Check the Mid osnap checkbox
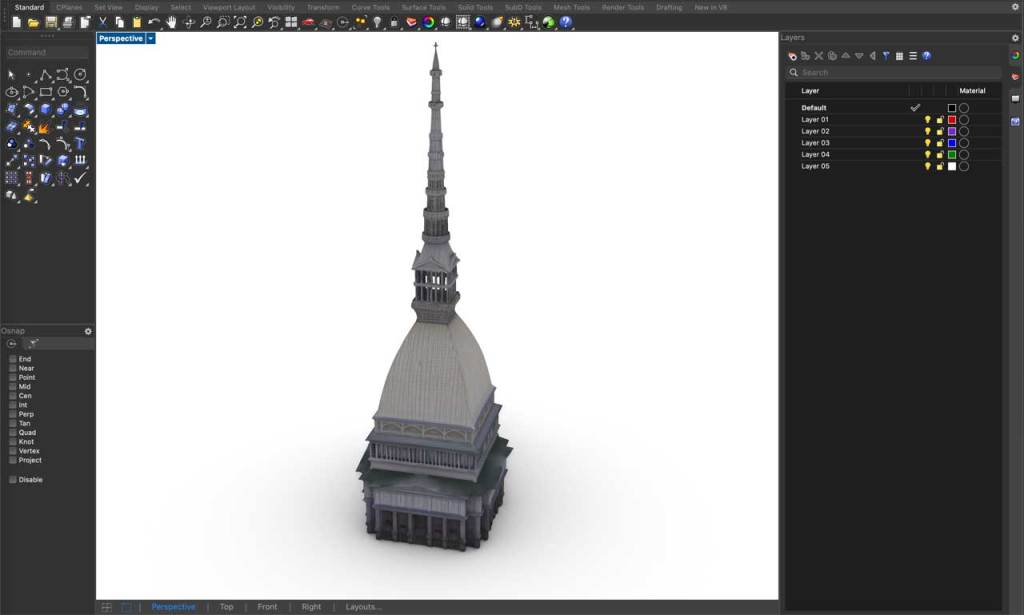 pos(13,386)
